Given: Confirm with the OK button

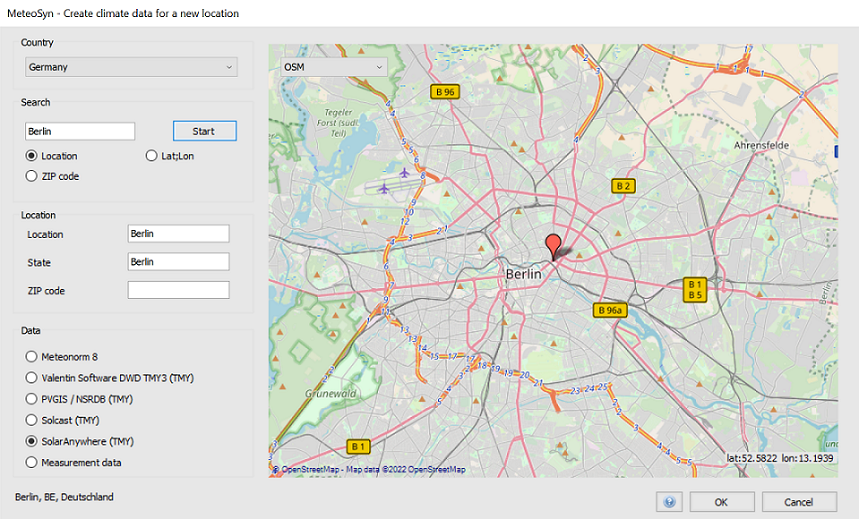Looking at the screenshot, I should (722, 502).
